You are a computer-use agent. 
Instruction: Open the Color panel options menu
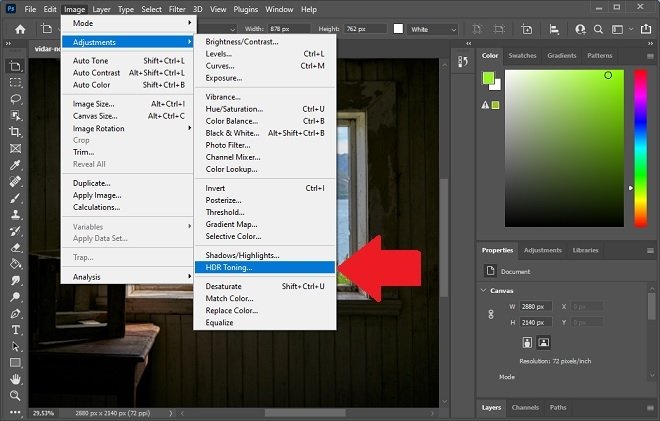[650, 56]
